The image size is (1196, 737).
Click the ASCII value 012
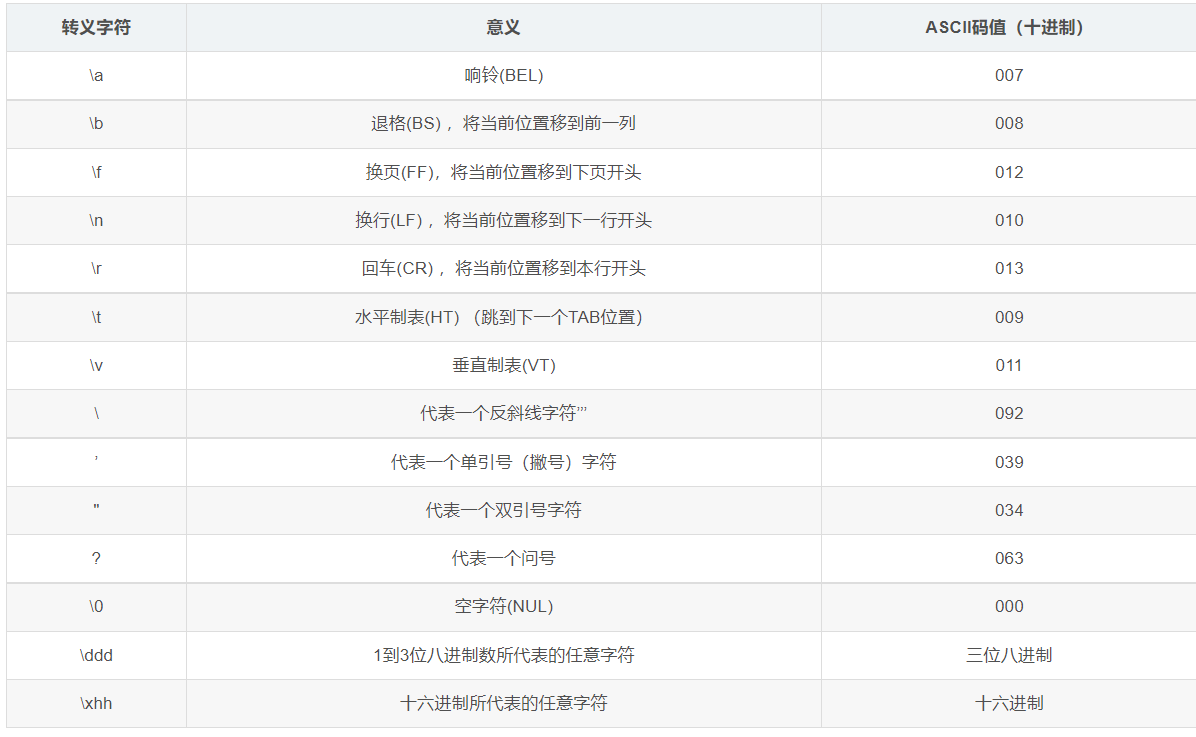(1008, 172)
